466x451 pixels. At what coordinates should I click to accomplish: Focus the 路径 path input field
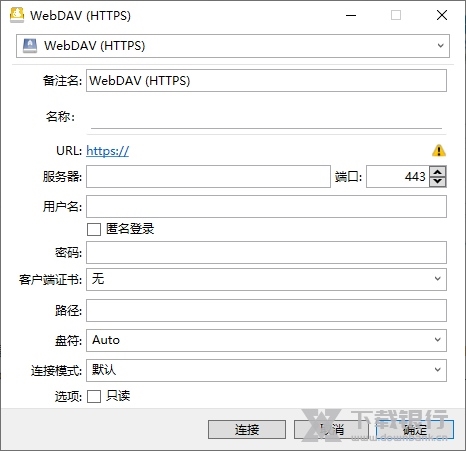[x=266, y=311]
